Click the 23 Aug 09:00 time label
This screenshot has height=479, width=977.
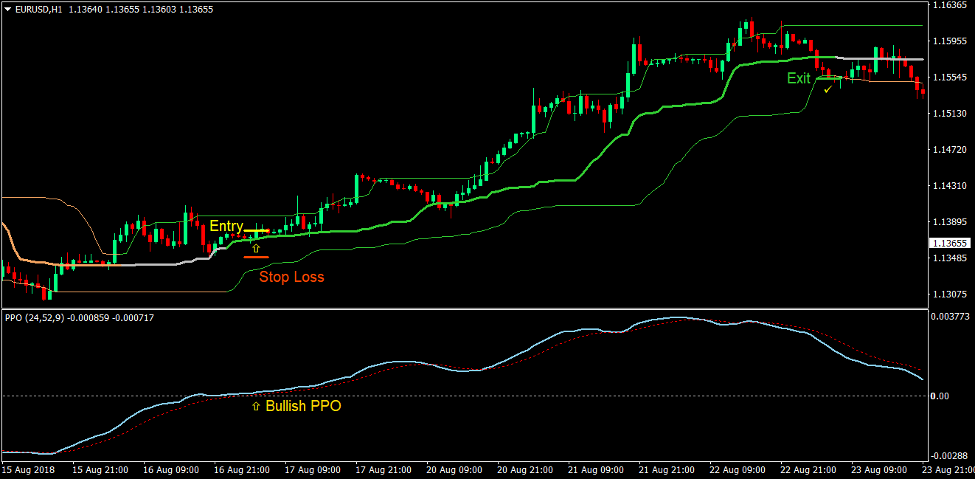tap(880, 470)
